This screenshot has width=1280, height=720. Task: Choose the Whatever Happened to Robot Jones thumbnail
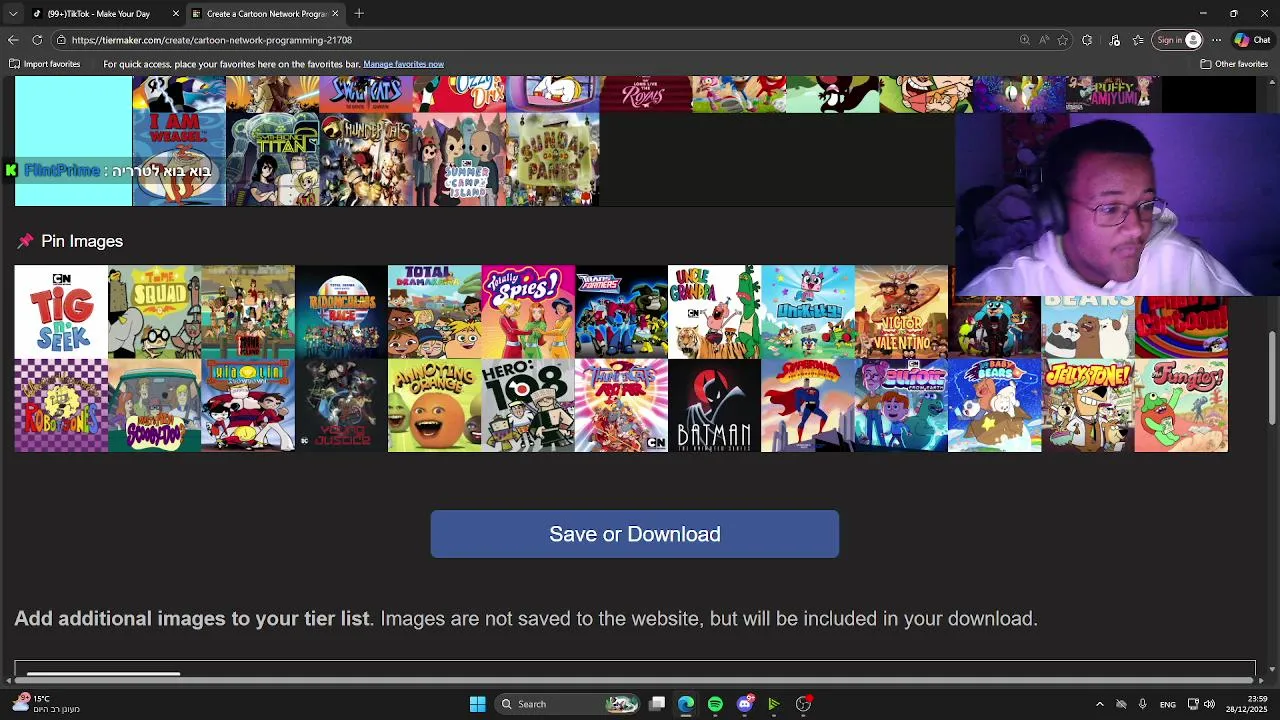coord(61,405)
